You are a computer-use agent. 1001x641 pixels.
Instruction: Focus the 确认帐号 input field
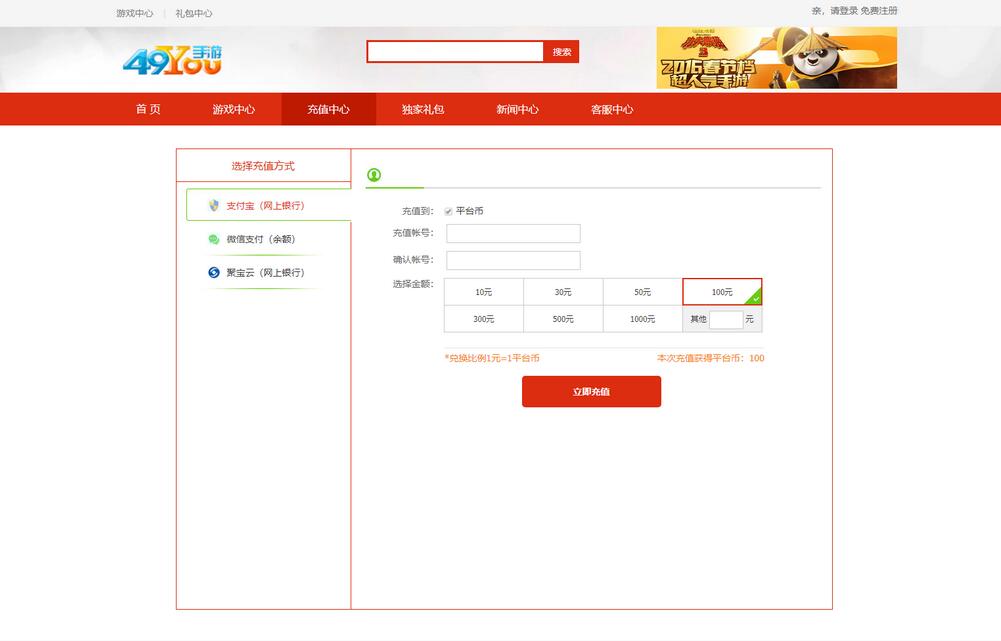tap(513, 260)
